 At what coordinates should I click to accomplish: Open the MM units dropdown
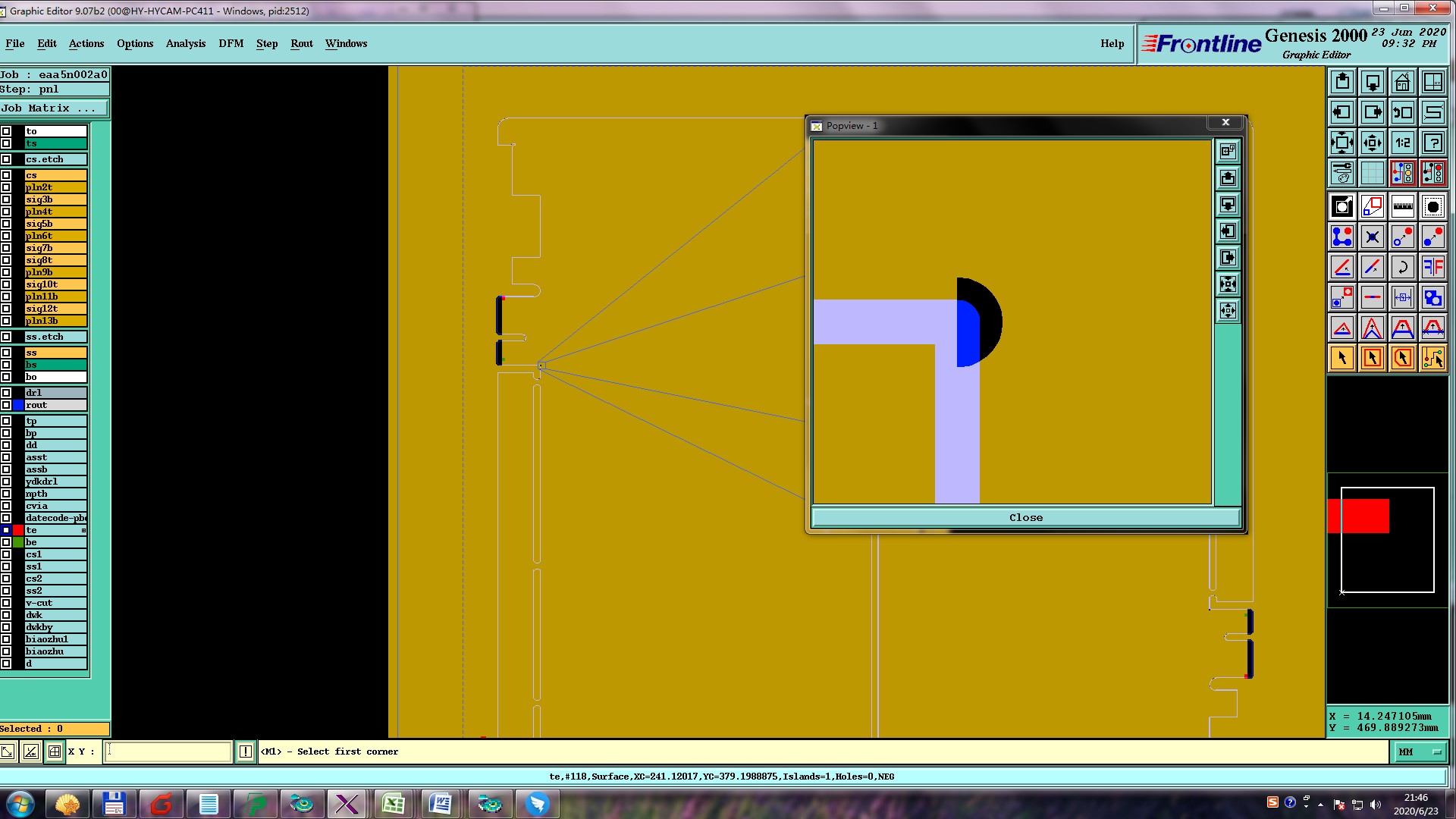coord(1419,752)
